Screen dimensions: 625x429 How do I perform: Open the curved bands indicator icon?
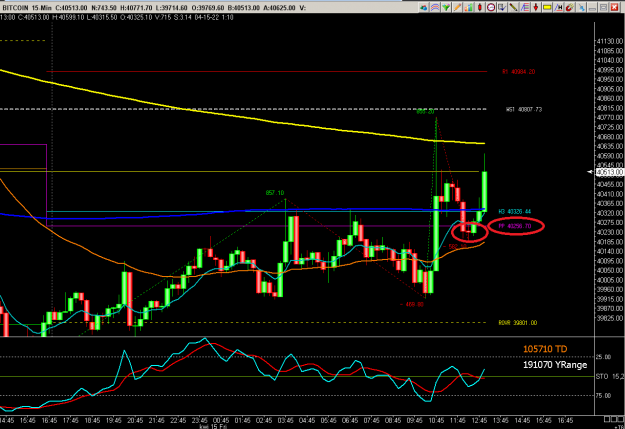click(435, 7)
